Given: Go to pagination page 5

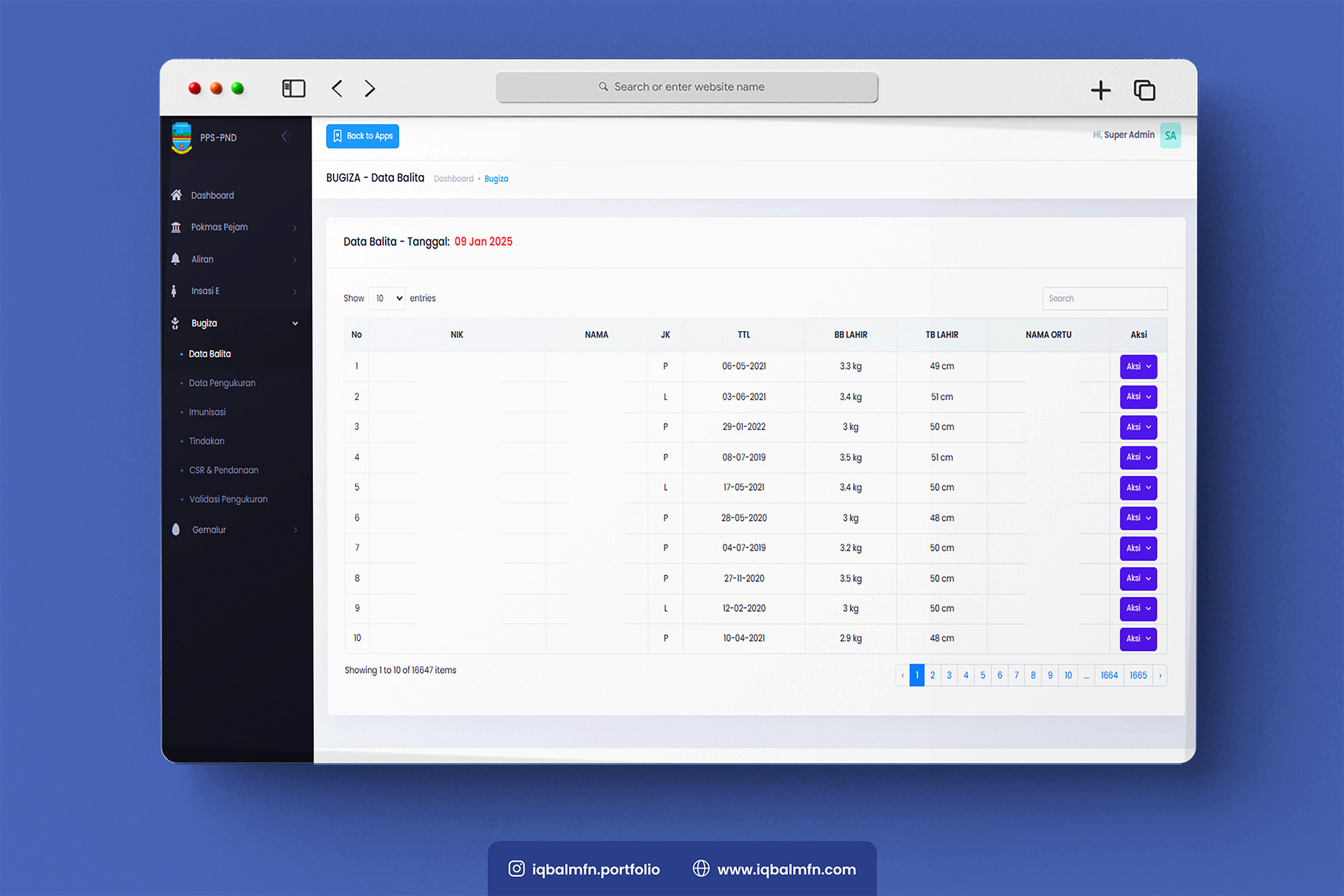Looking at the screenshot, I should pos(983,675).
